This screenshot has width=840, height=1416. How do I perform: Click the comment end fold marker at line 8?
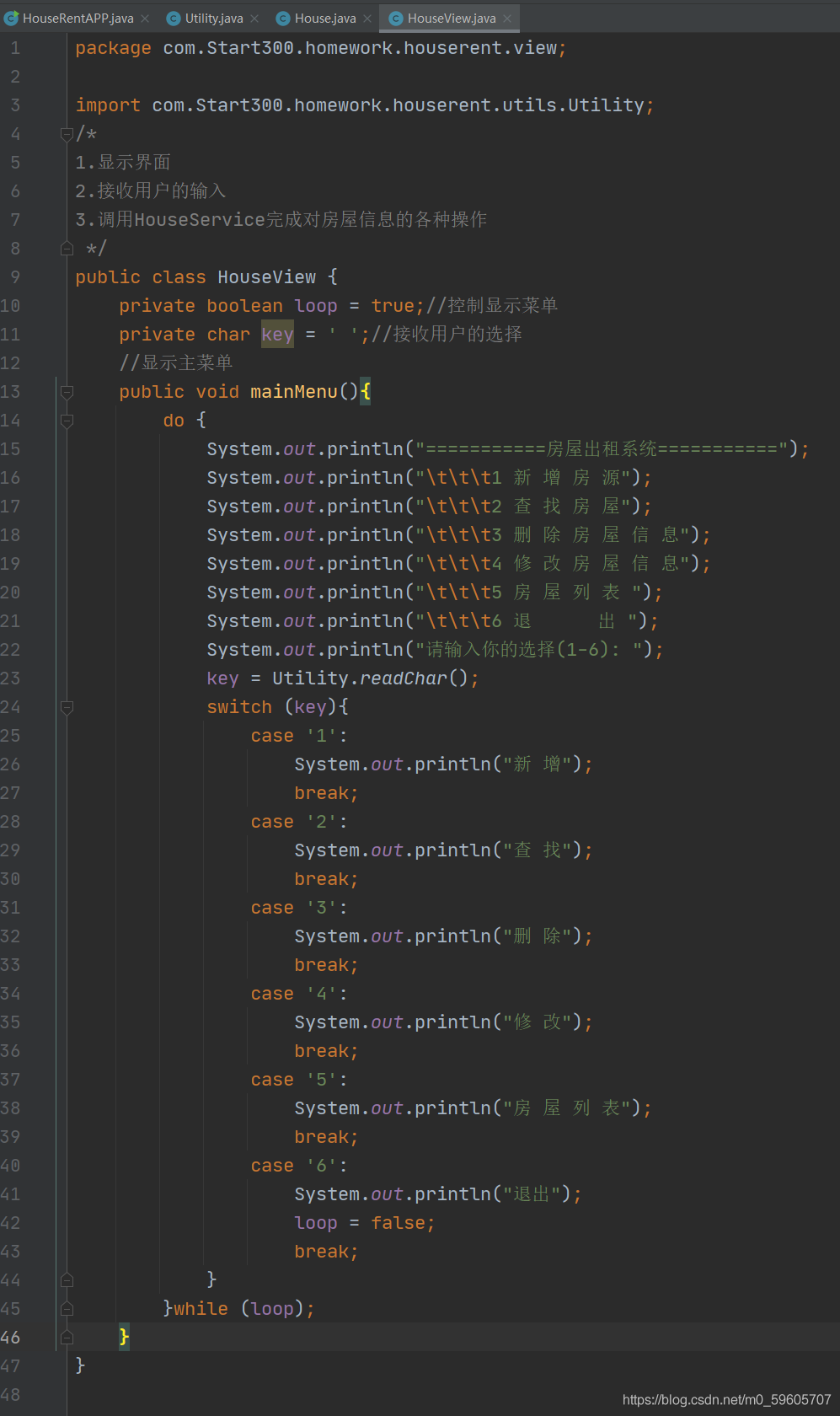point(67,248)
